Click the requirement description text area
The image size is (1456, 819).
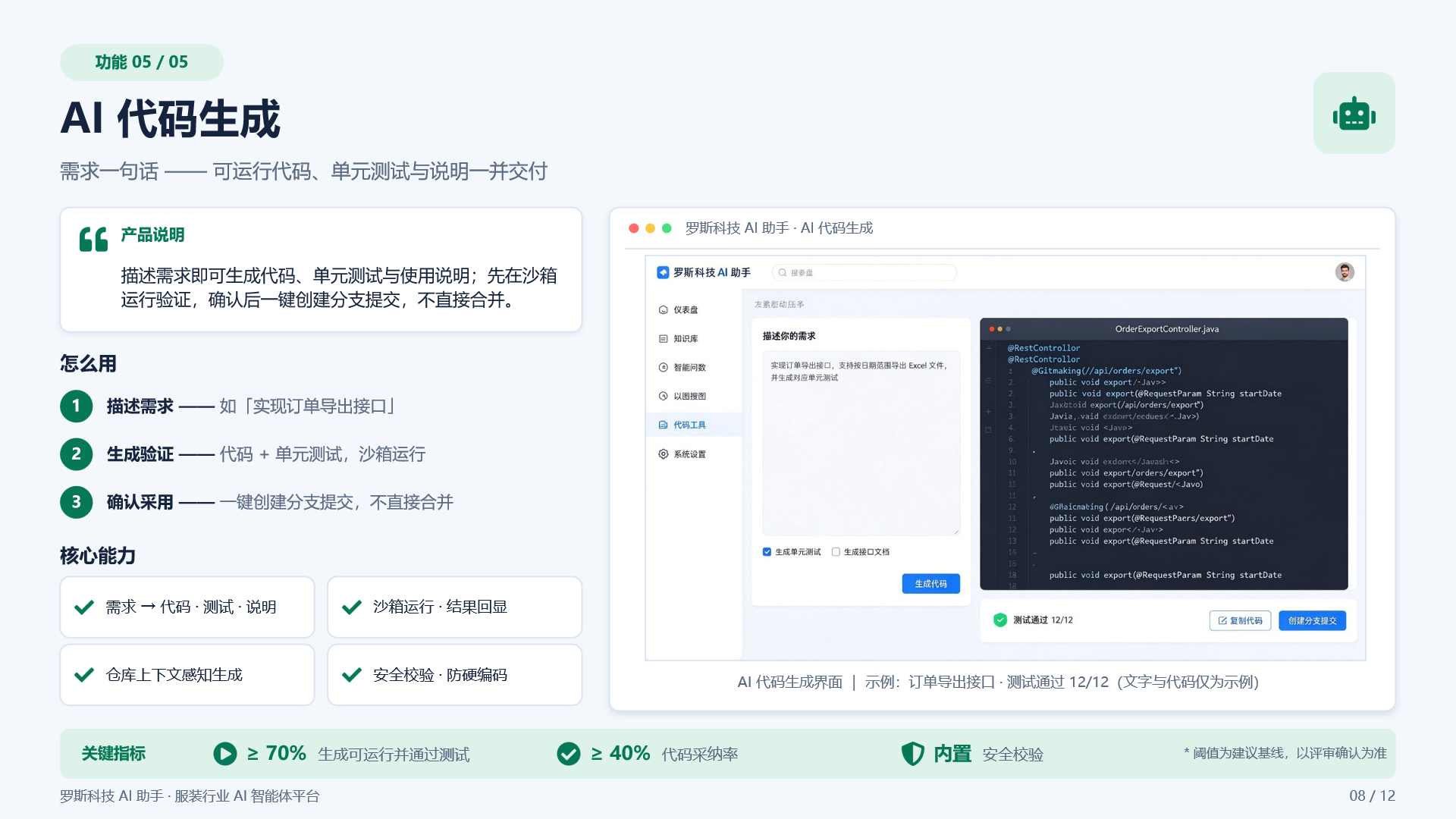861,443
